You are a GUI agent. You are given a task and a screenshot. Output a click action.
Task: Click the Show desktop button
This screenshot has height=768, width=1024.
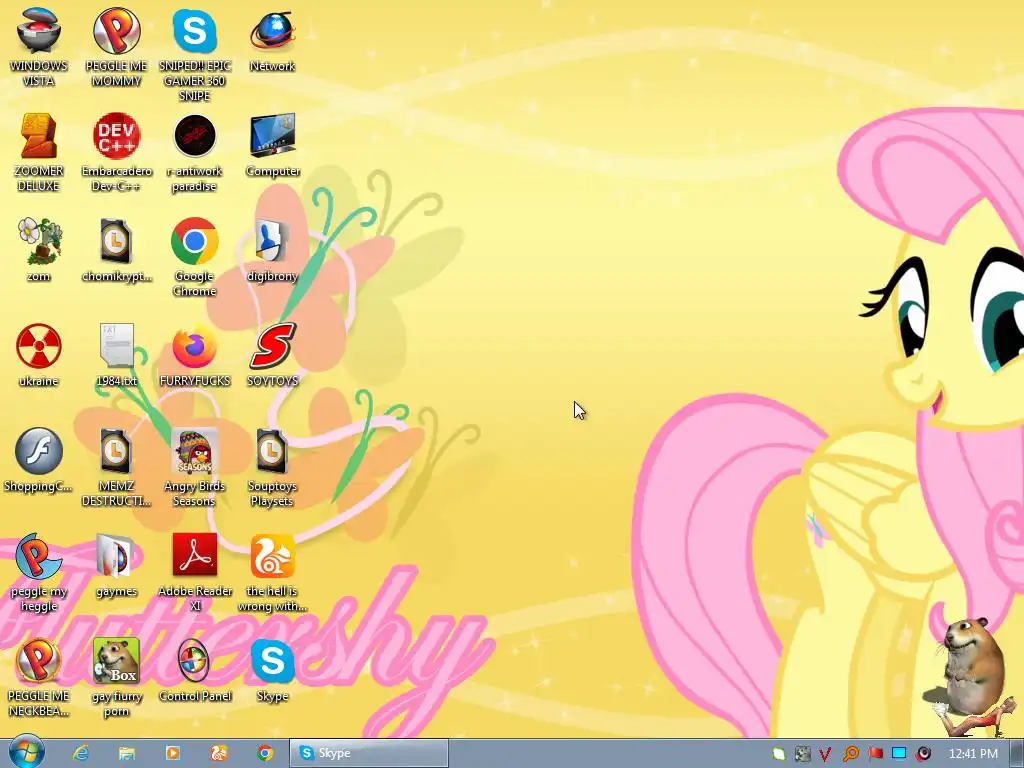click(1017, 753)
